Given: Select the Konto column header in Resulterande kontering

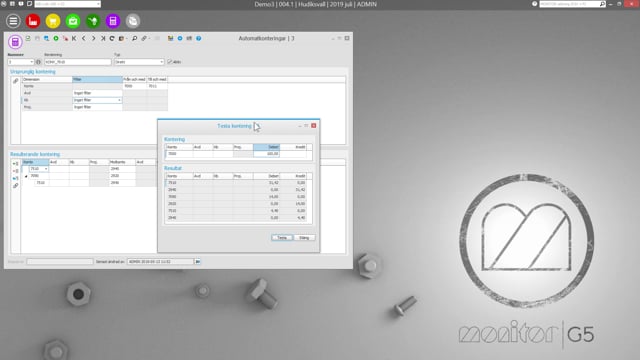Looking at the screenshot, I should pos(36,162).
